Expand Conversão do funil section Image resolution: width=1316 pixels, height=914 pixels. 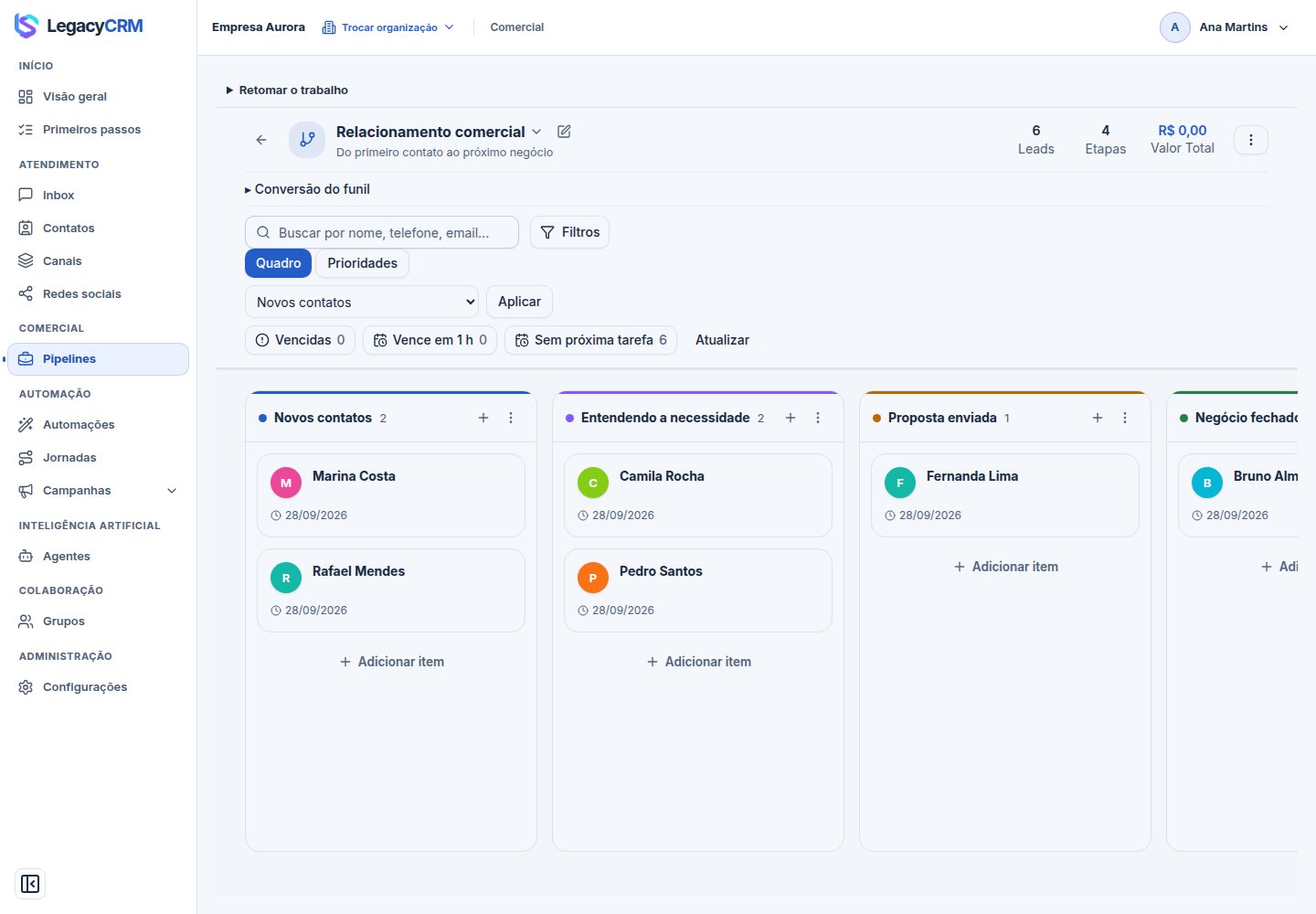307,189
